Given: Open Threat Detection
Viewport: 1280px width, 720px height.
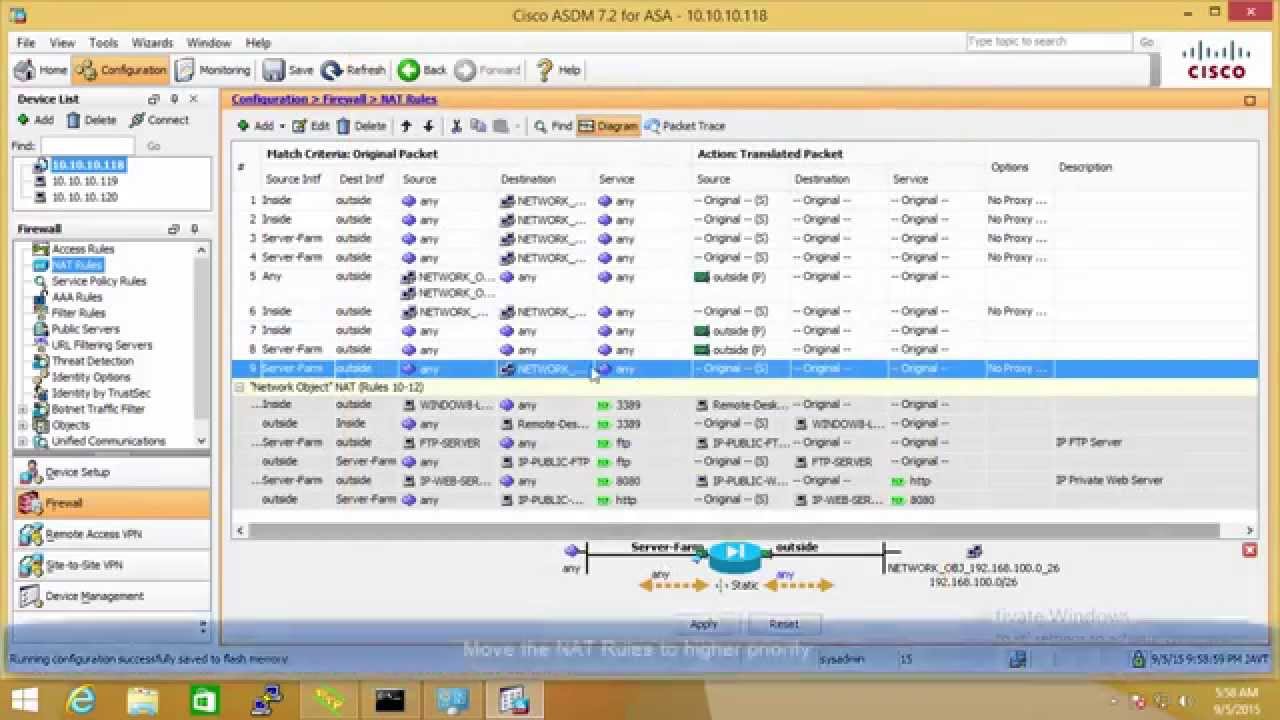Looking at the screenshot, I should coord(92,361).
